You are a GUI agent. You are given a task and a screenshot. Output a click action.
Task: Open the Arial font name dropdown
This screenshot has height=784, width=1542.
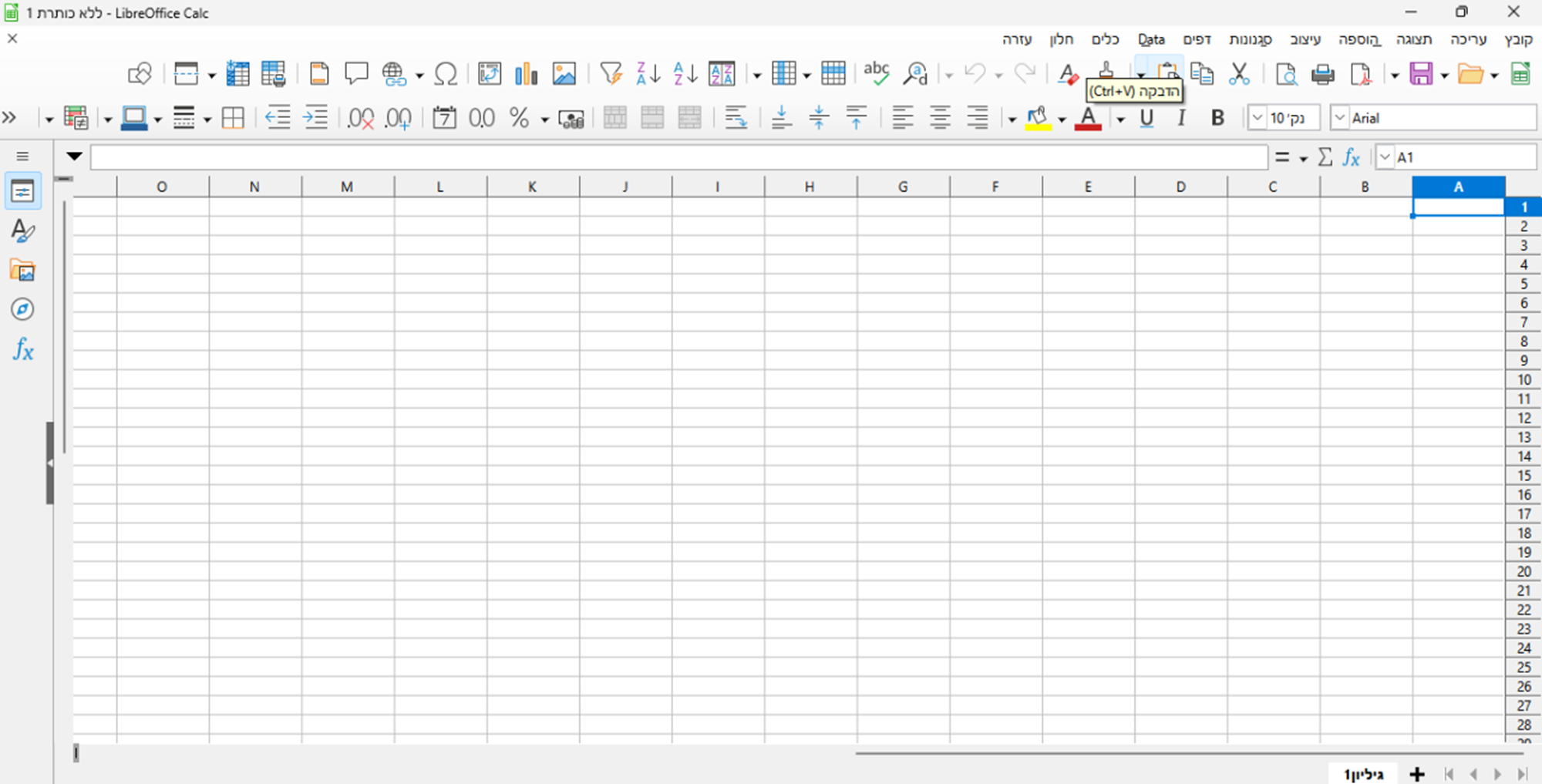tap(1340, 118)
